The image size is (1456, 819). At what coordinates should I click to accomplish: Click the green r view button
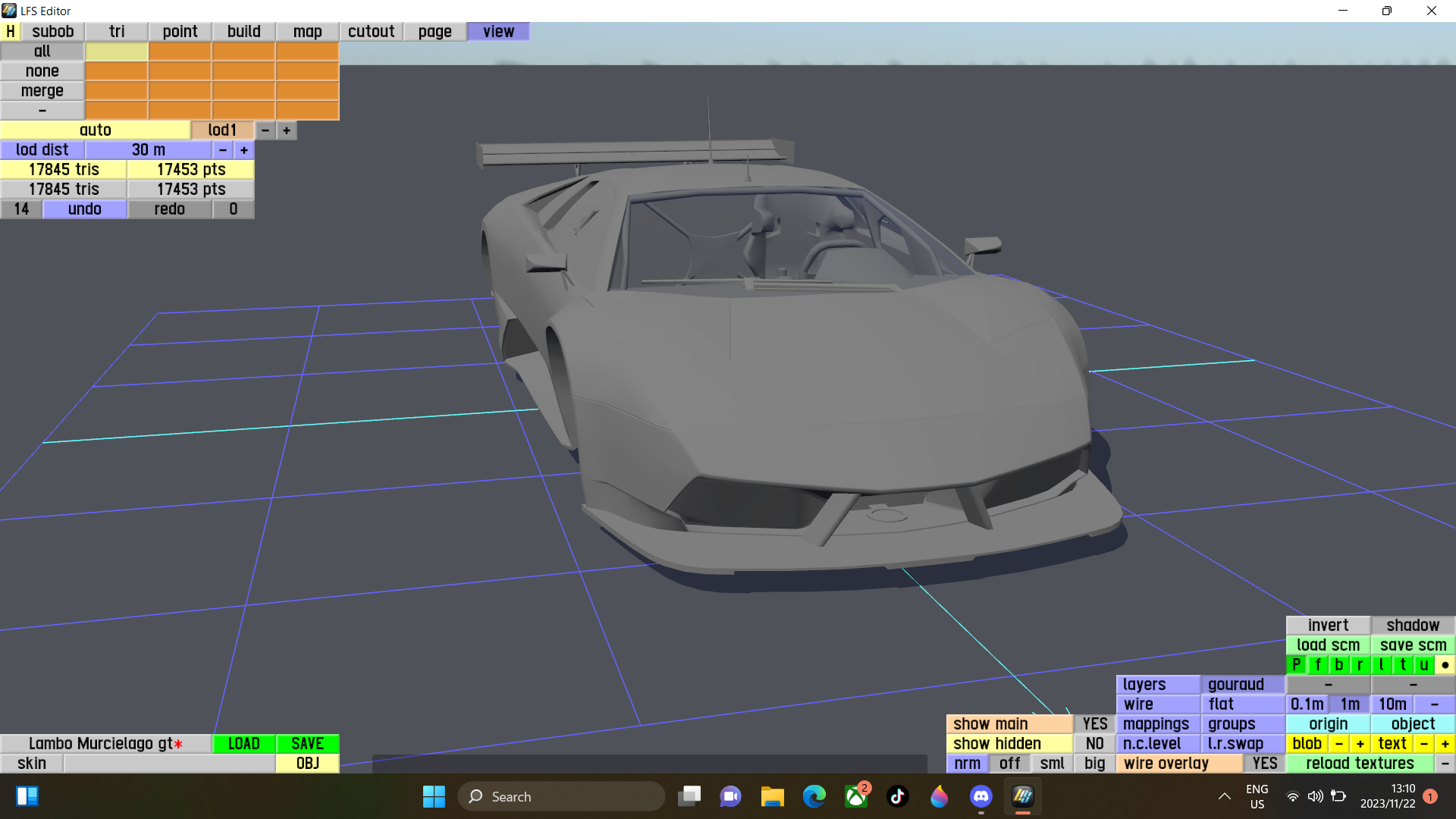coord(1360,665)
